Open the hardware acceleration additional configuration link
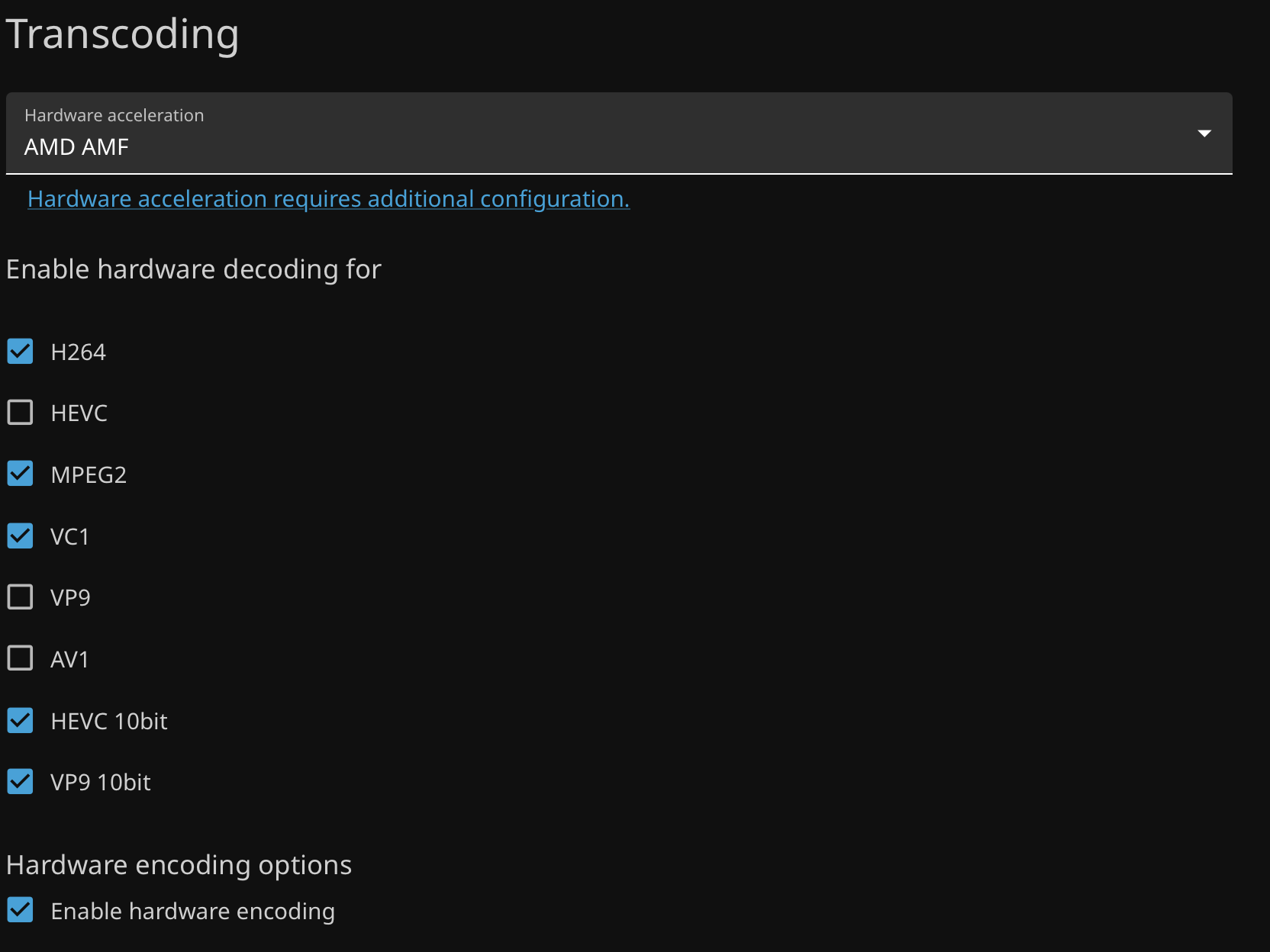The height and width of the screenshot is (952, 1270). [x=328, y=199]
